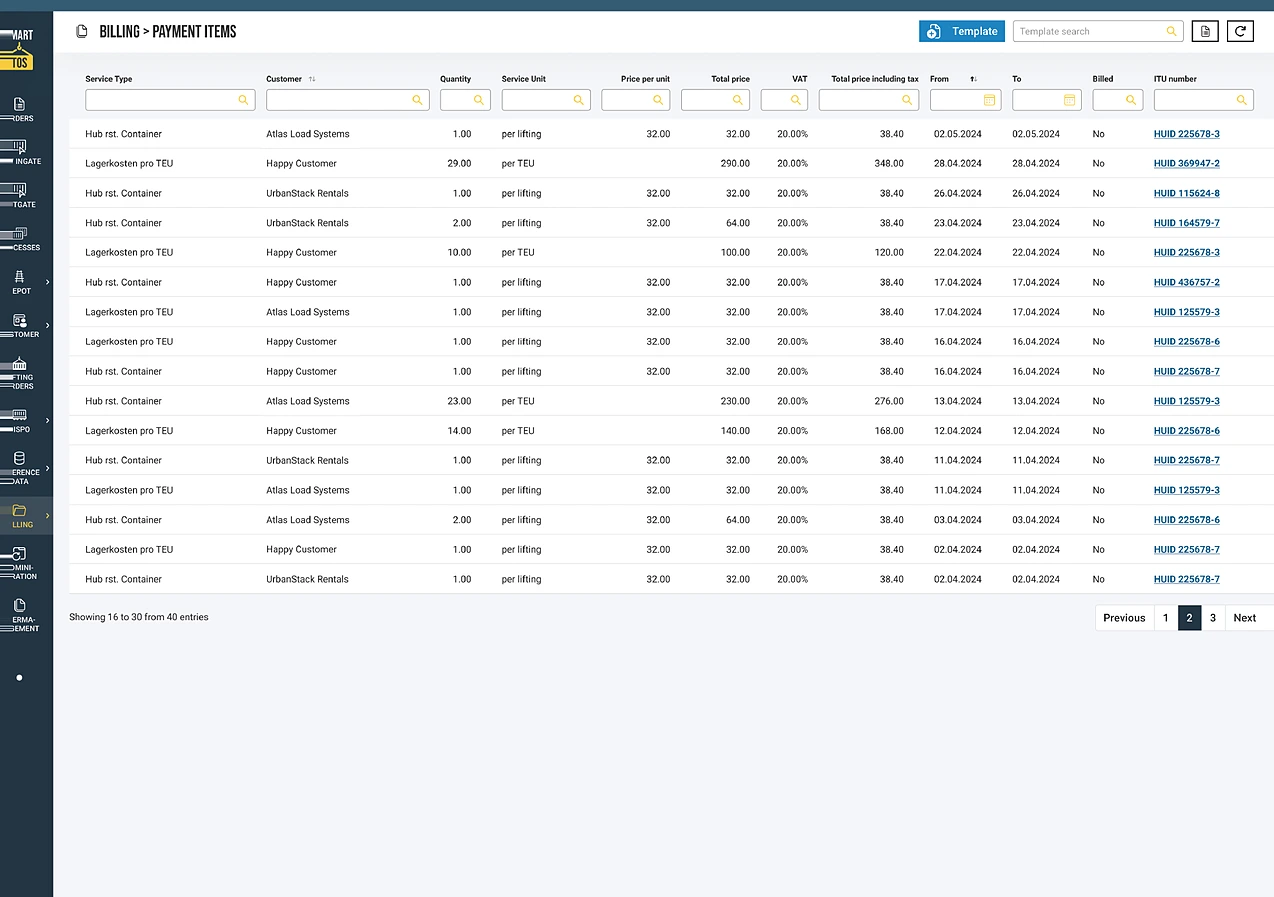Click the Billed column header
This screenshot has width=1274, height=897.
(1103, 79)
